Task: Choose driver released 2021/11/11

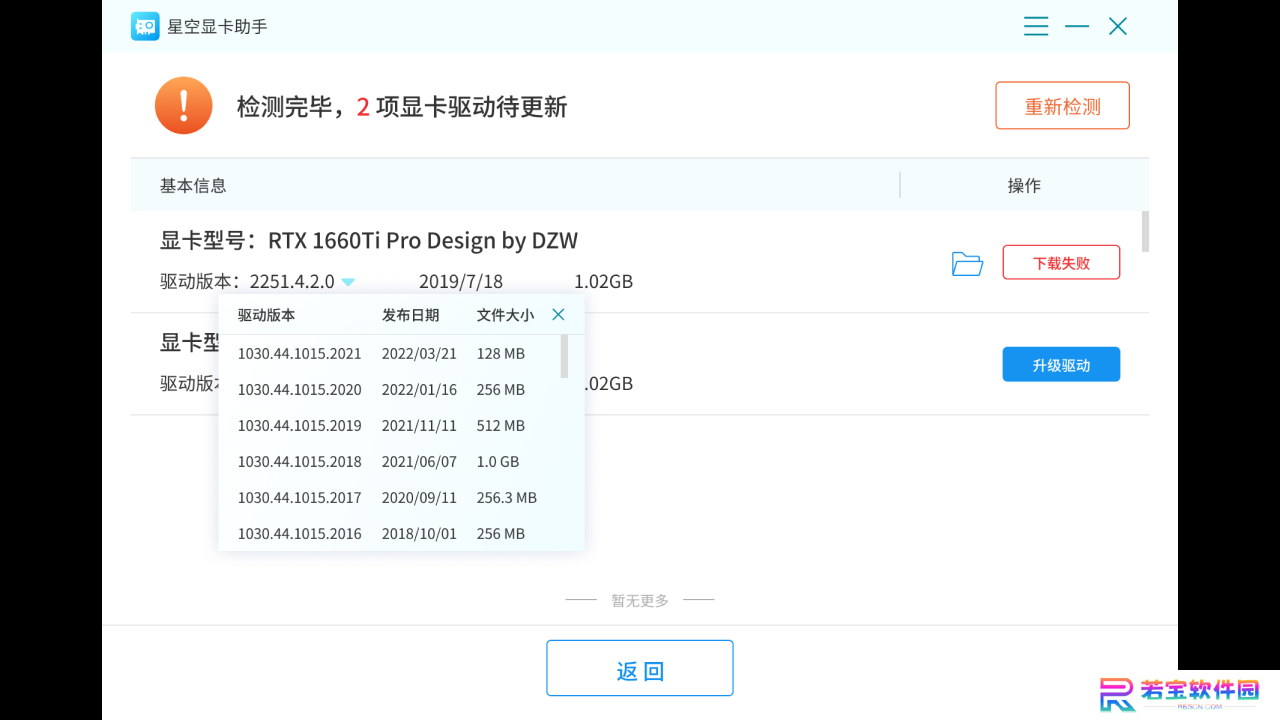Action: click(x=390, y=425)
